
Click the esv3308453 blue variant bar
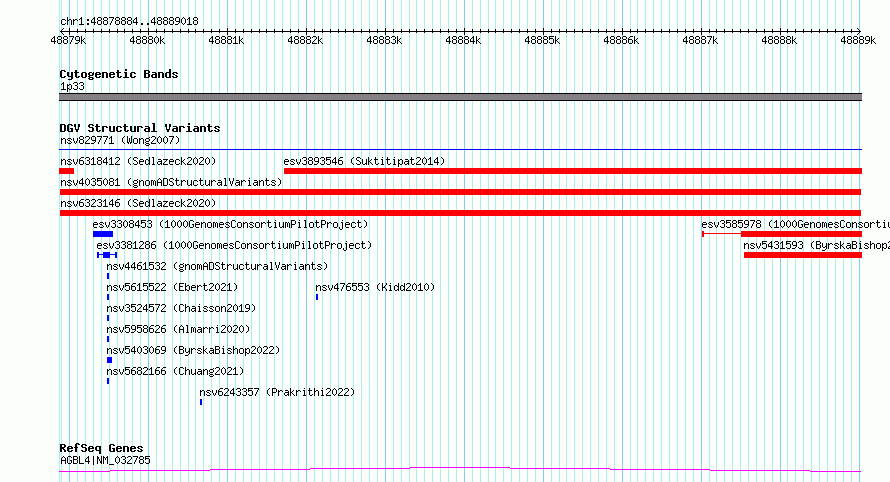(x=103, y=234)
